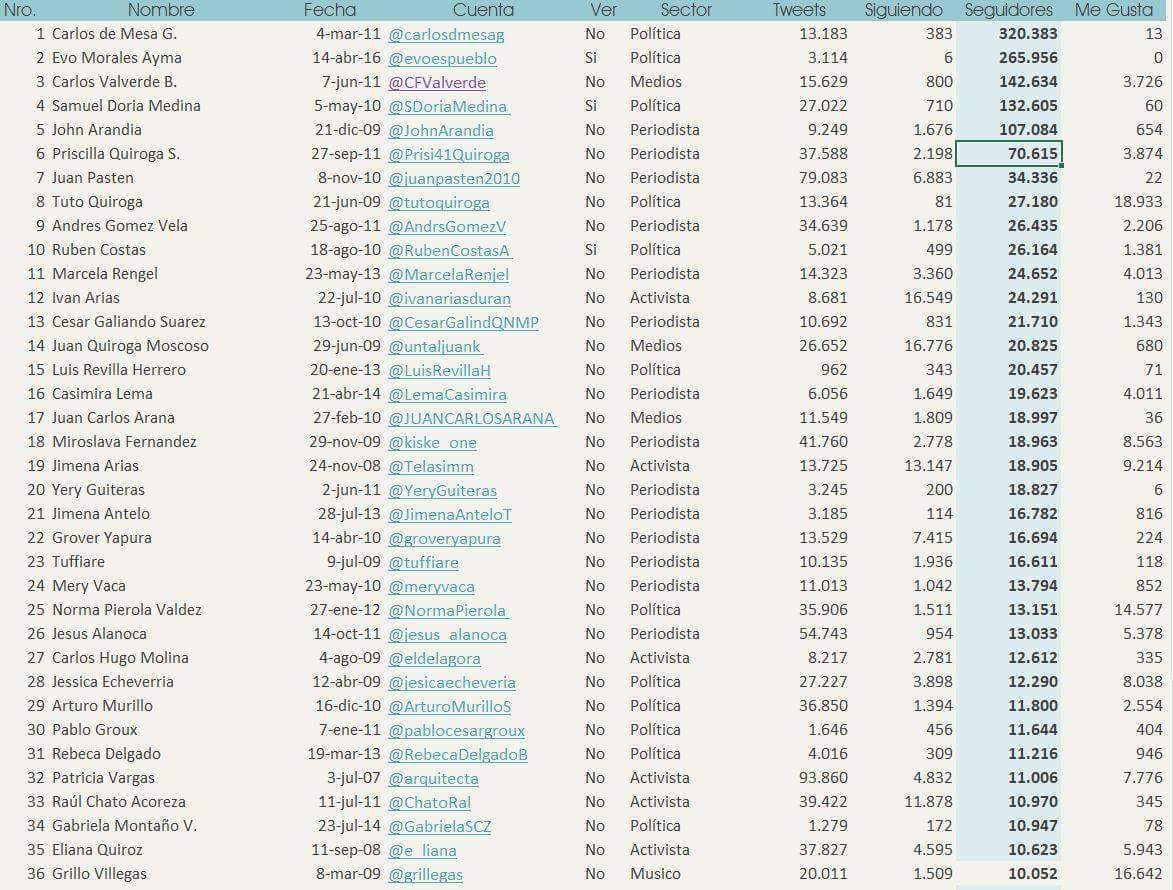The image size is (1173, 890).
Task: Open the @tutoquiroga link
Action: 439,202
